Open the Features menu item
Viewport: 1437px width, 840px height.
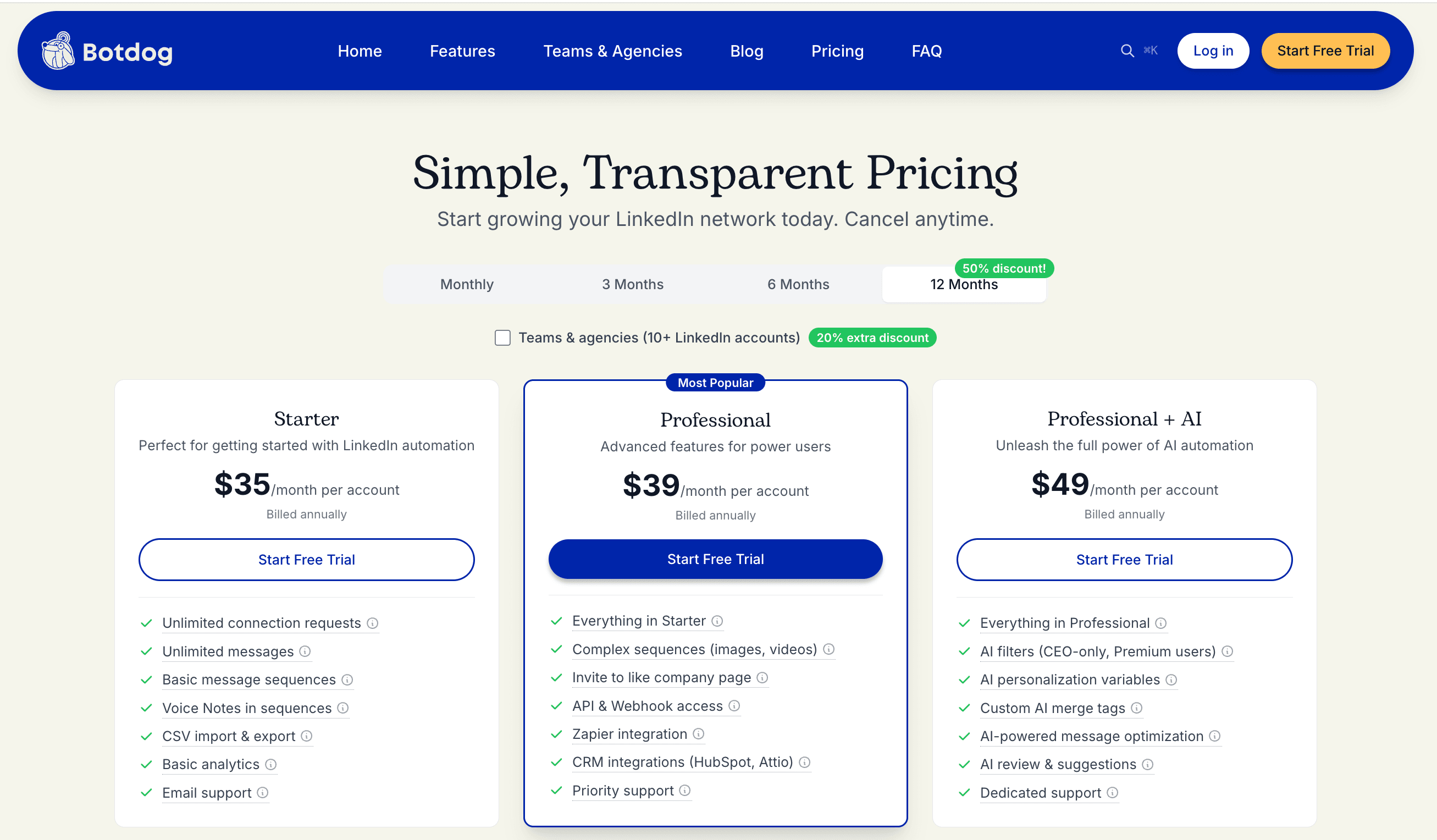pyautogui.click(x=462, y=51)
